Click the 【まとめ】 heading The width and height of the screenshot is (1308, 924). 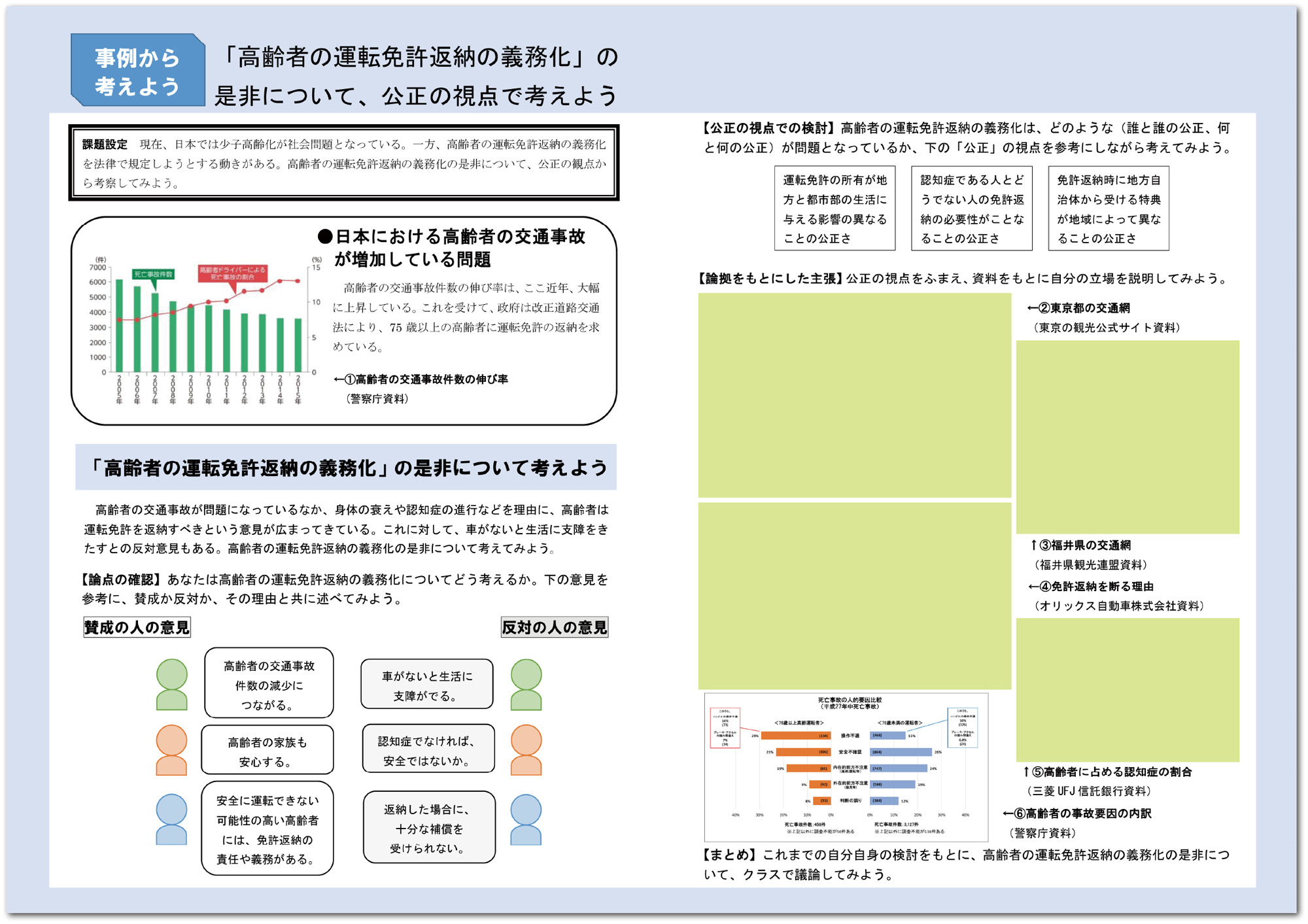pos(731,855)
